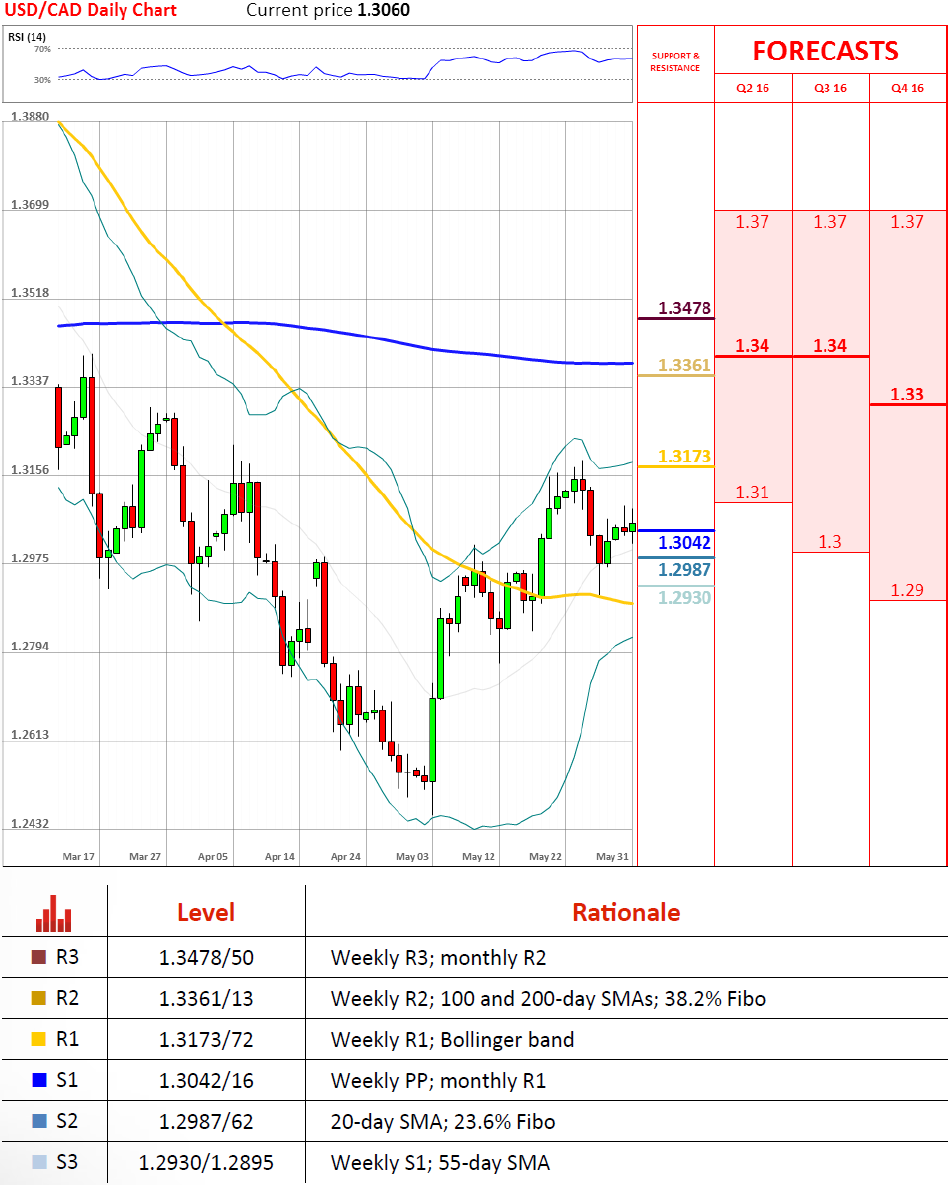Click the 1.2432 price axis label
Screen dimensions: 950x1185
[x=29, y=823]
